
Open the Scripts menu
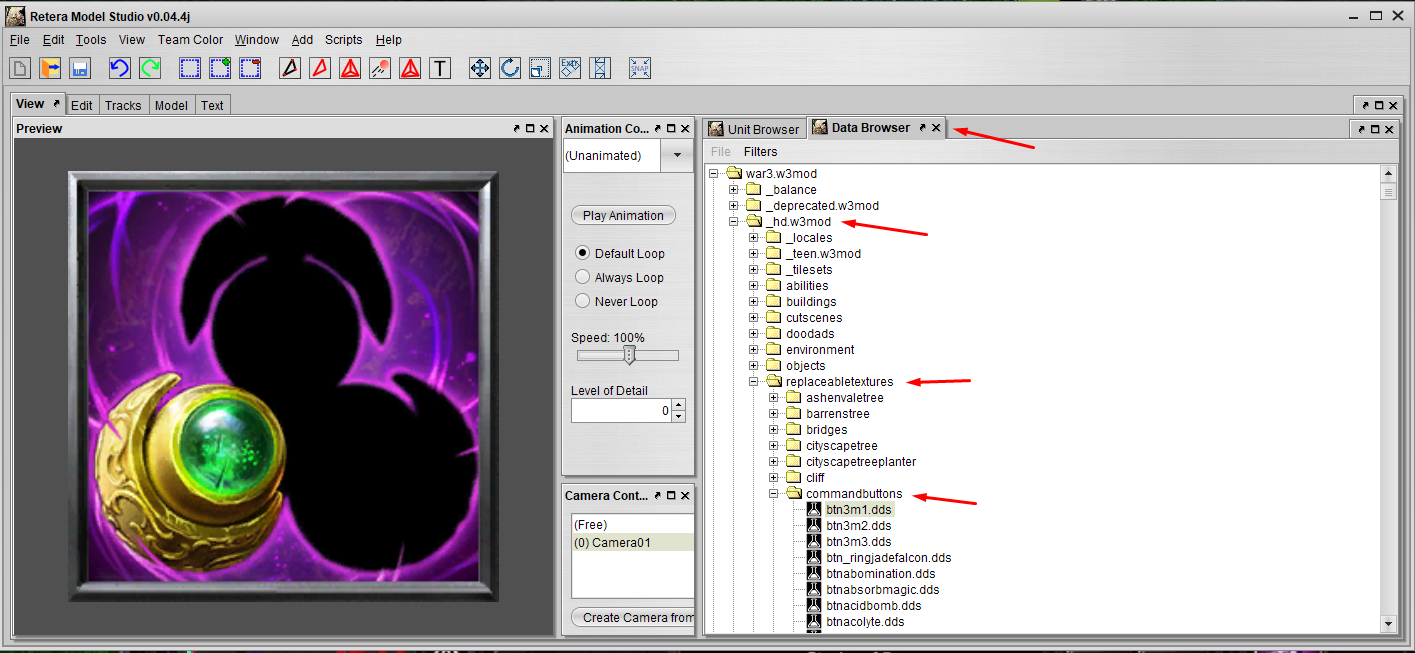click(x=343, y=40)
